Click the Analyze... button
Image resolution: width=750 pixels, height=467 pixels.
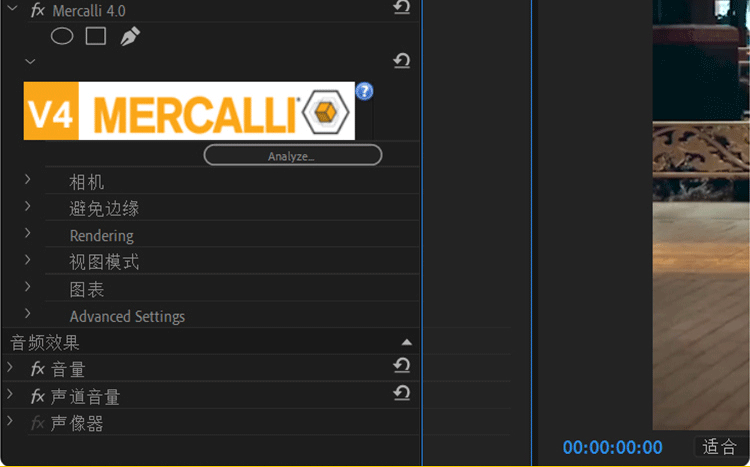coord(293,156)
